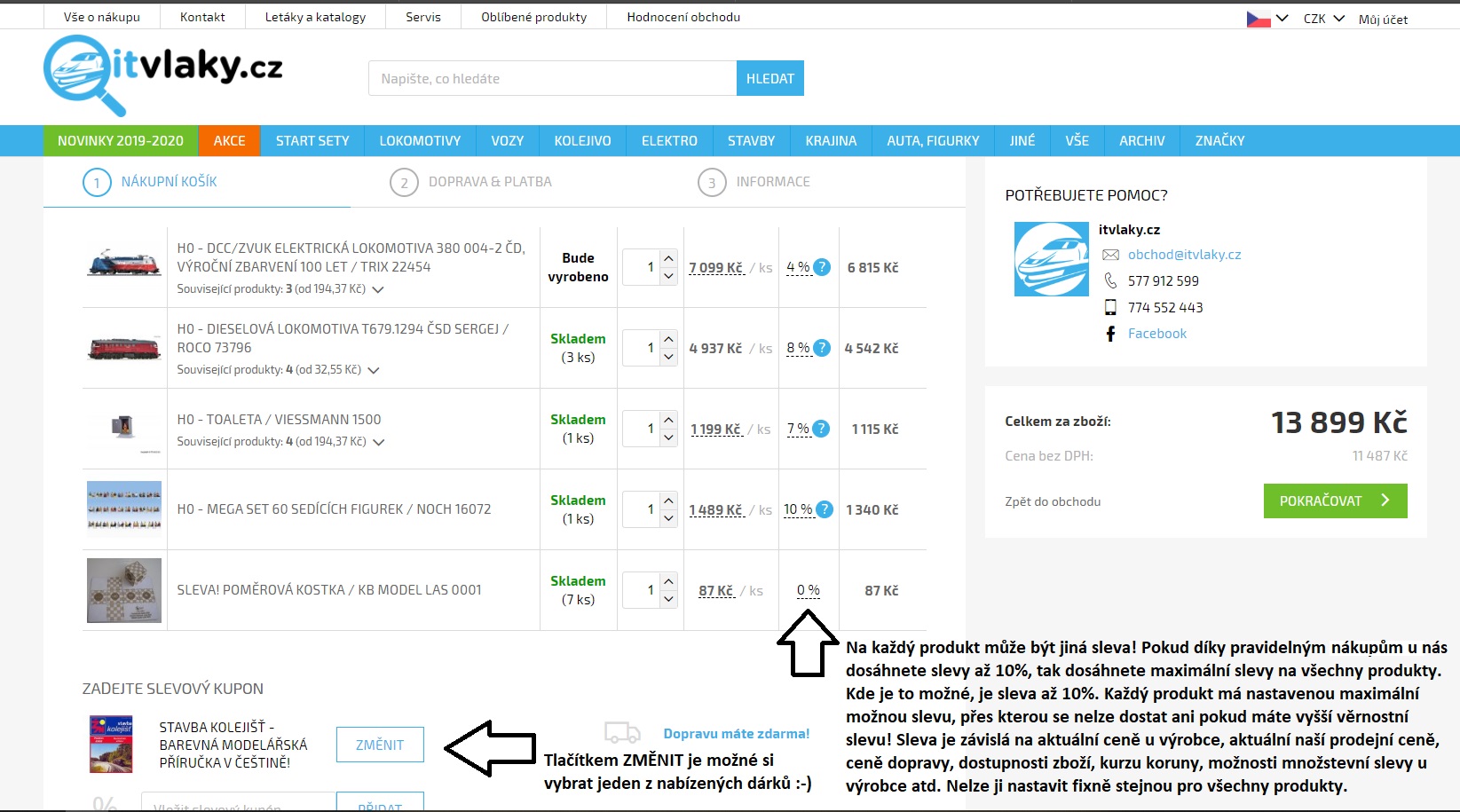Click the email envelope icon
Screen dimensions: 1460x812
(x=1110, y=255)
